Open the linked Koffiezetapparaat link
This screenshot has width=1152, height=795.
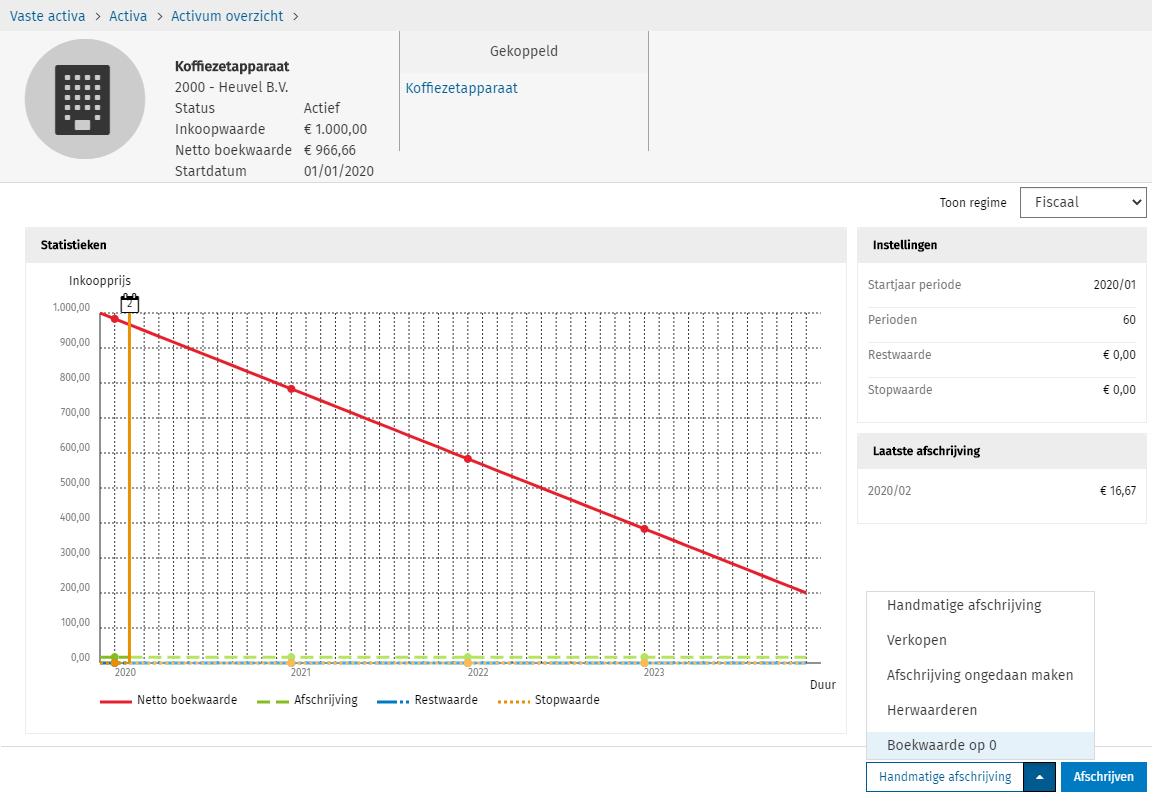click(x=461, y=88)
